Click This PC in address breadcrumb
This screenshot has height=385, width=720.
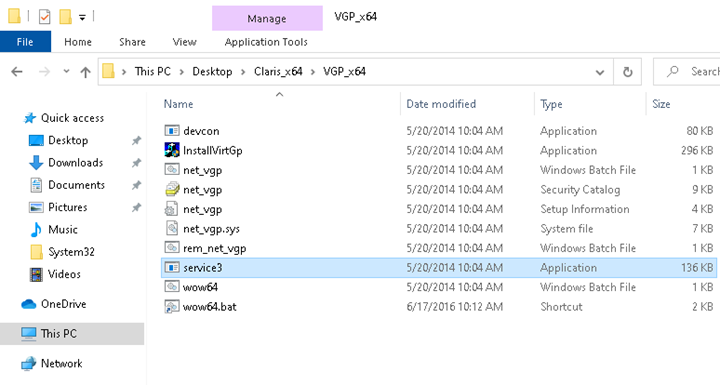coord(152,72)
